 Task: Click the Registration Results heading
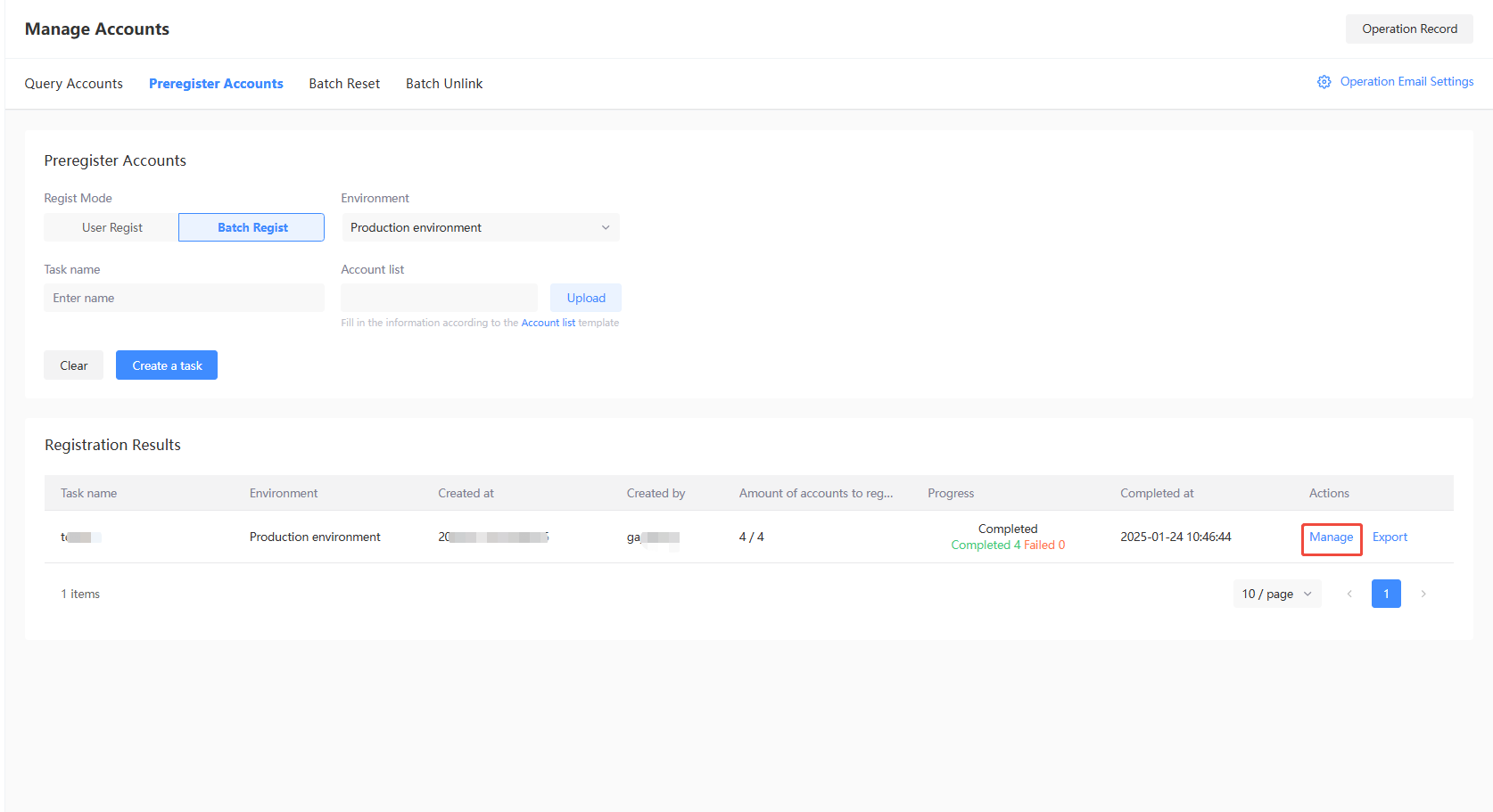pyautogui.click(x=112, y=445)
